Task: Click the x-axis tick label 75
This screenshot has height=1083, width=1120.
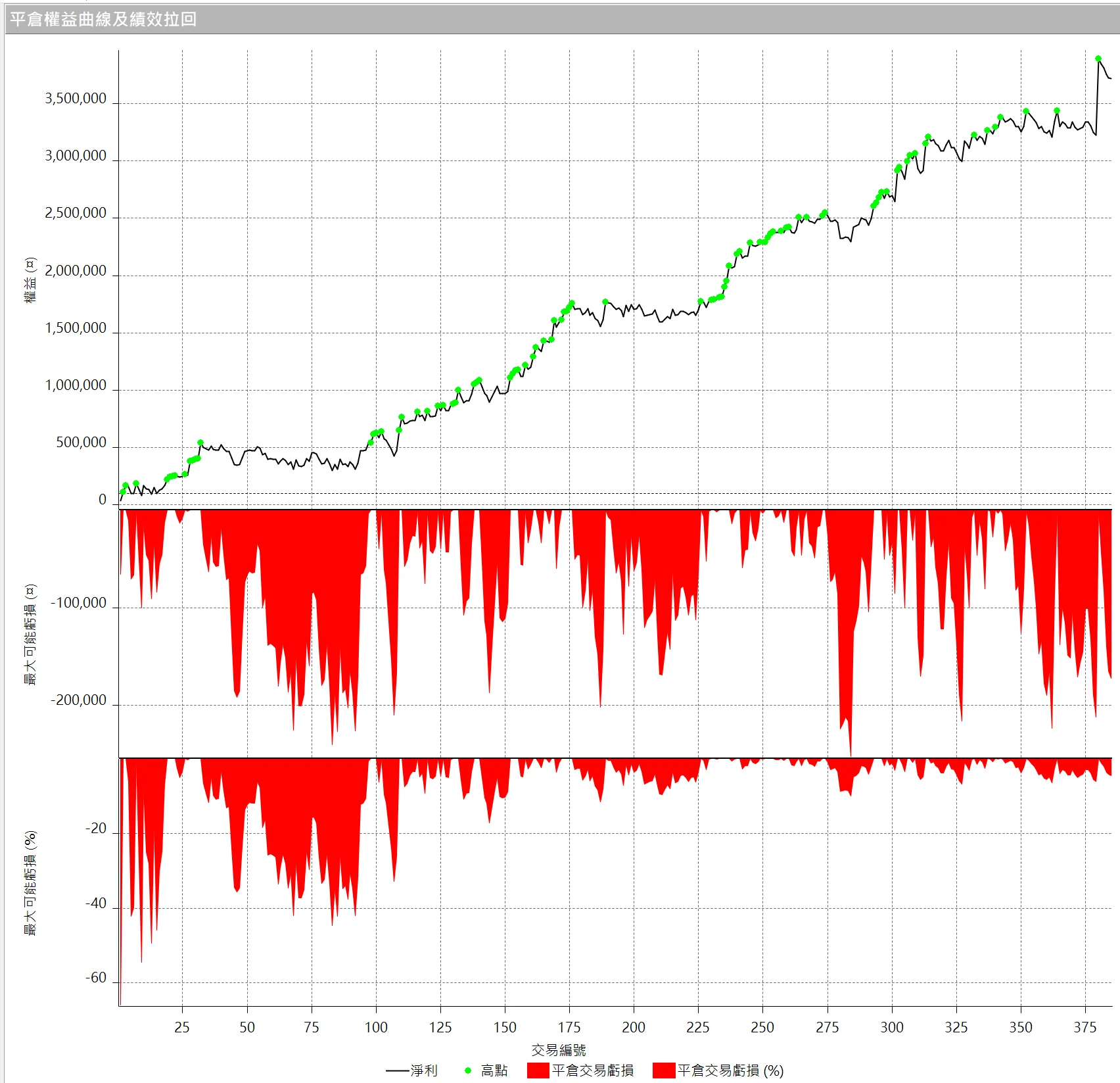Action: 312,1027
